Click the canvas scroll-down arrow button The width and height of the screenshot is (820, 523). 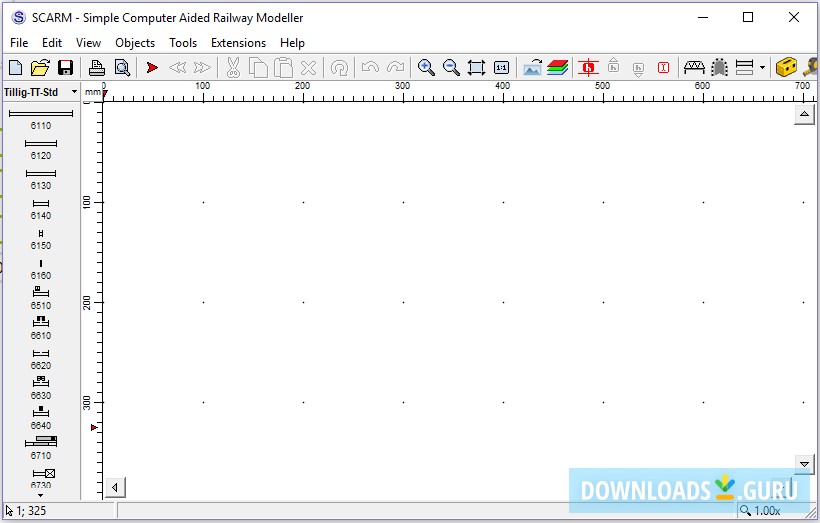click(804, 463)
